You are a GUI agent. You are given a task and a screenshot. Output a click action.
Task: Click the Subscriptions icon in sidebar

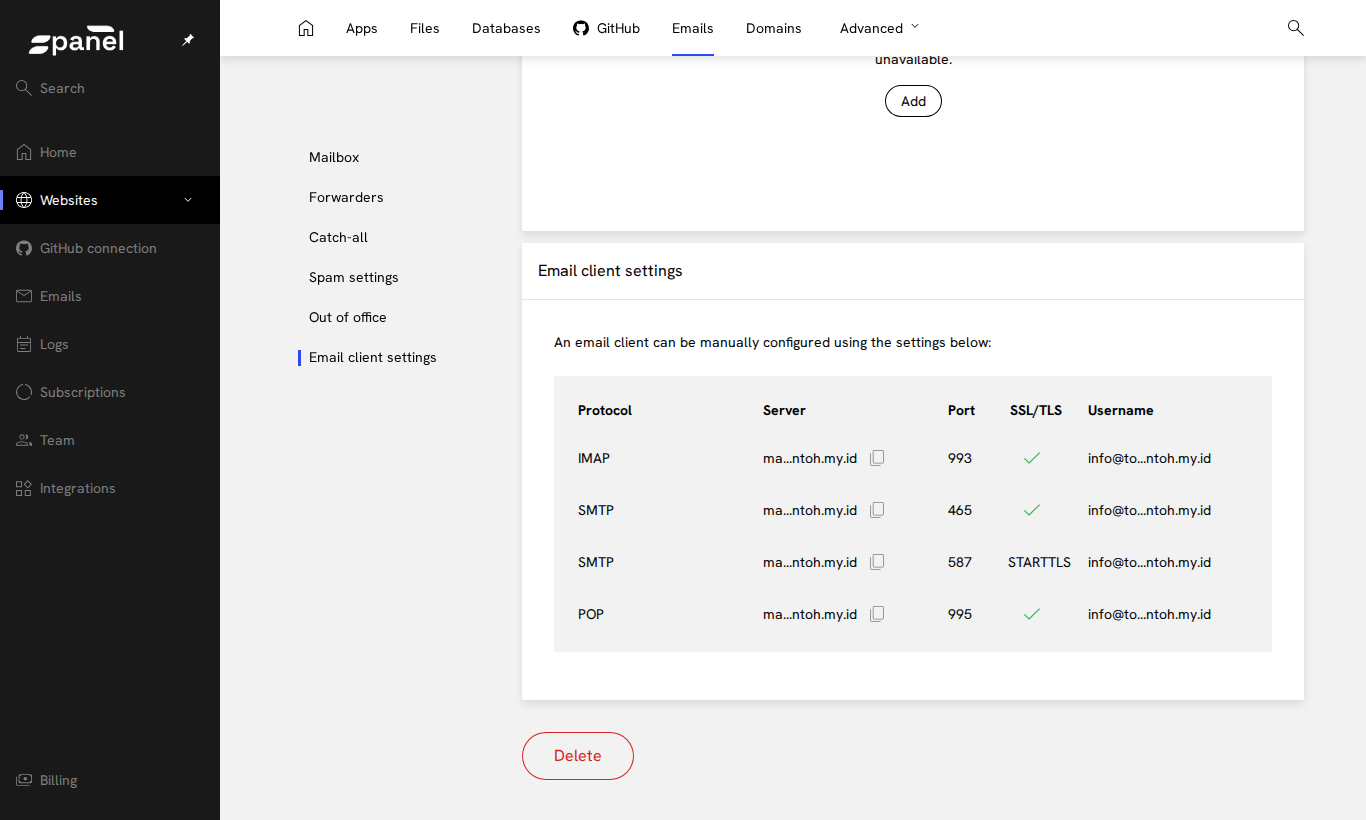click(x=24, y=392)
